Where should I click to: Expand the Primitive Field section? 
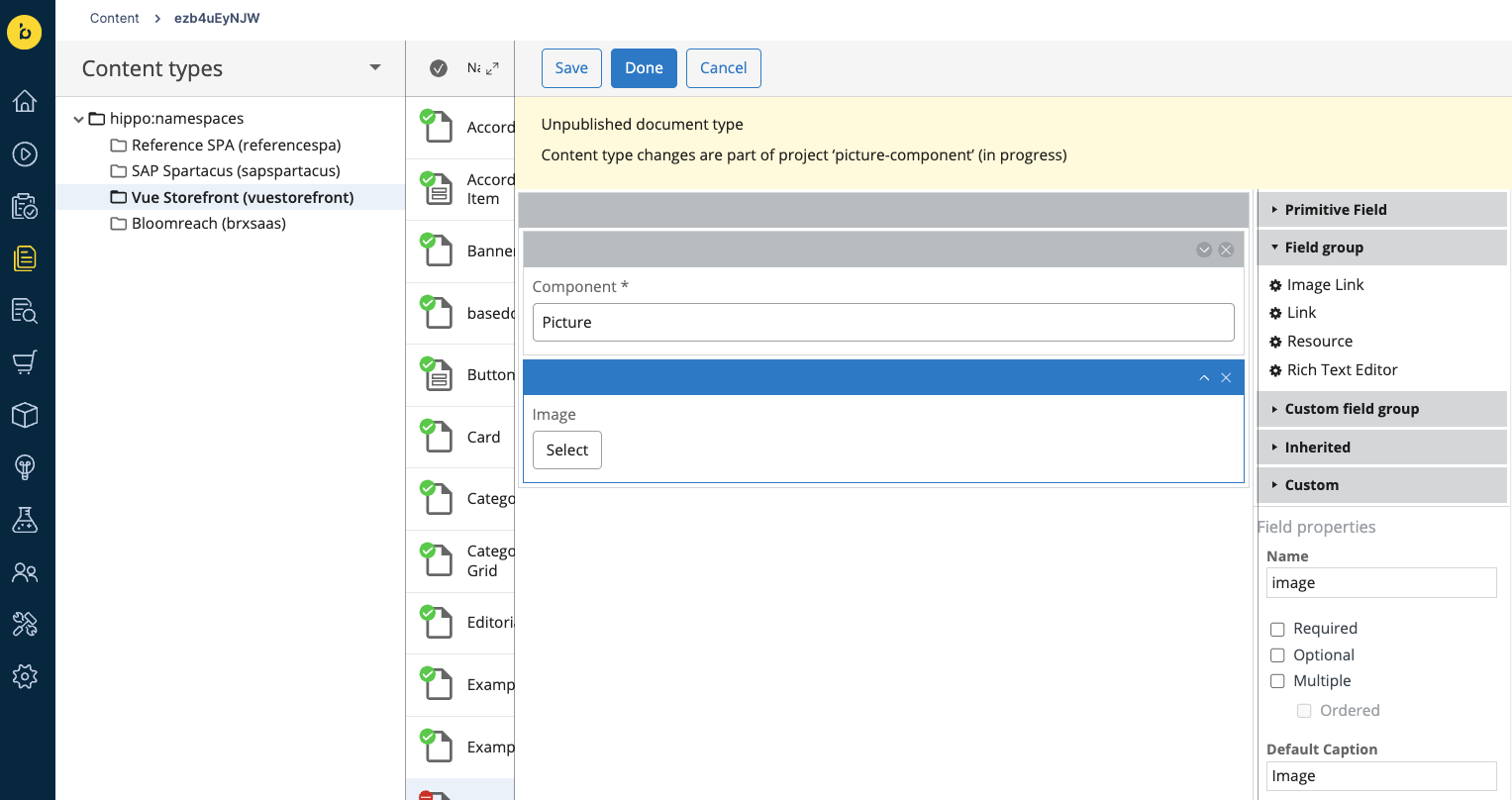(1382, 209)
